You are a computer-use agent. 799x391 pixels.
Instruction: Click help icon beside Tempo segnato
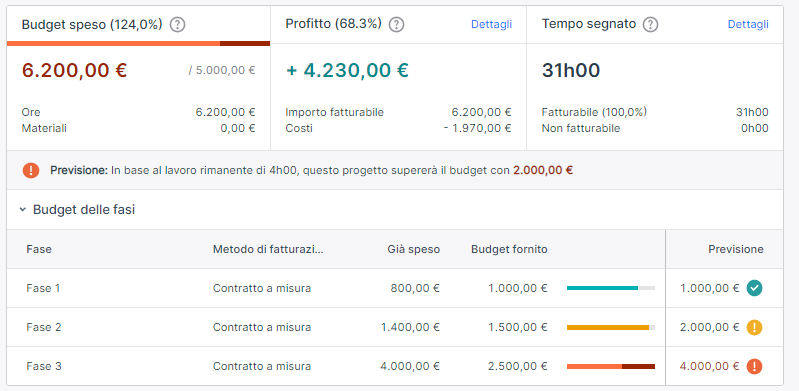651,24
